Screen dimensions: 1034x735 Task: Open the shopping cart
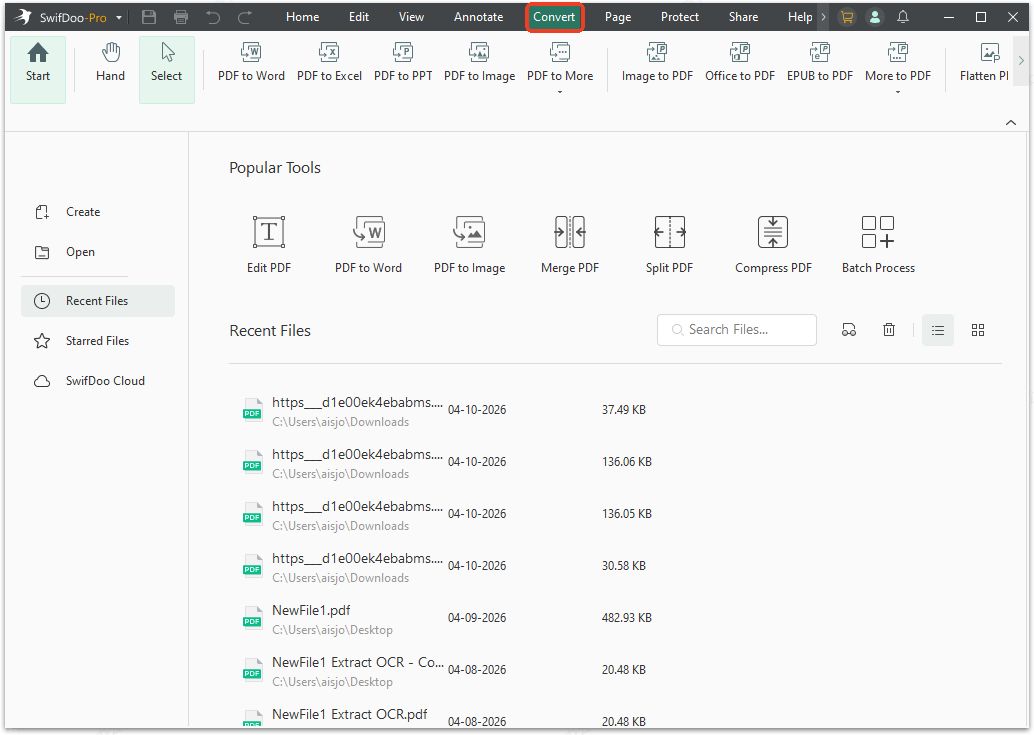(847, 16)
